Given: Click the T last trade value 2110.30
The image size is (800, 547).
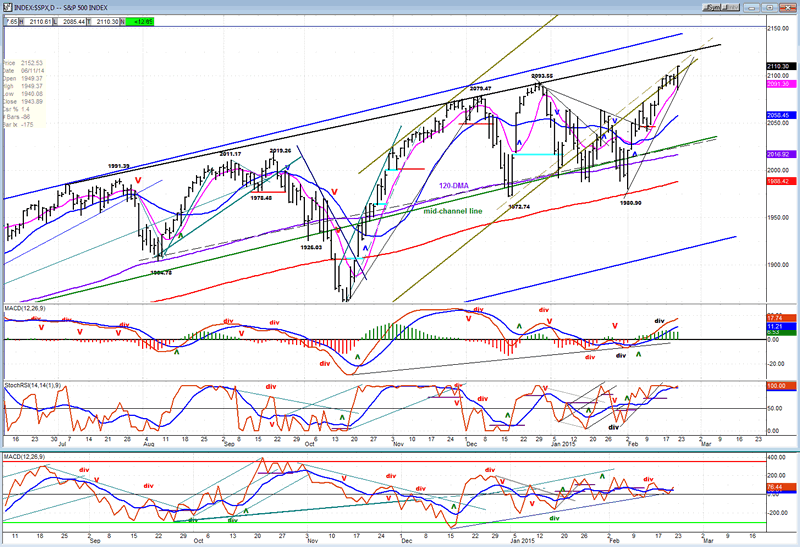Looking at the screenshot, I should (107, 21).
